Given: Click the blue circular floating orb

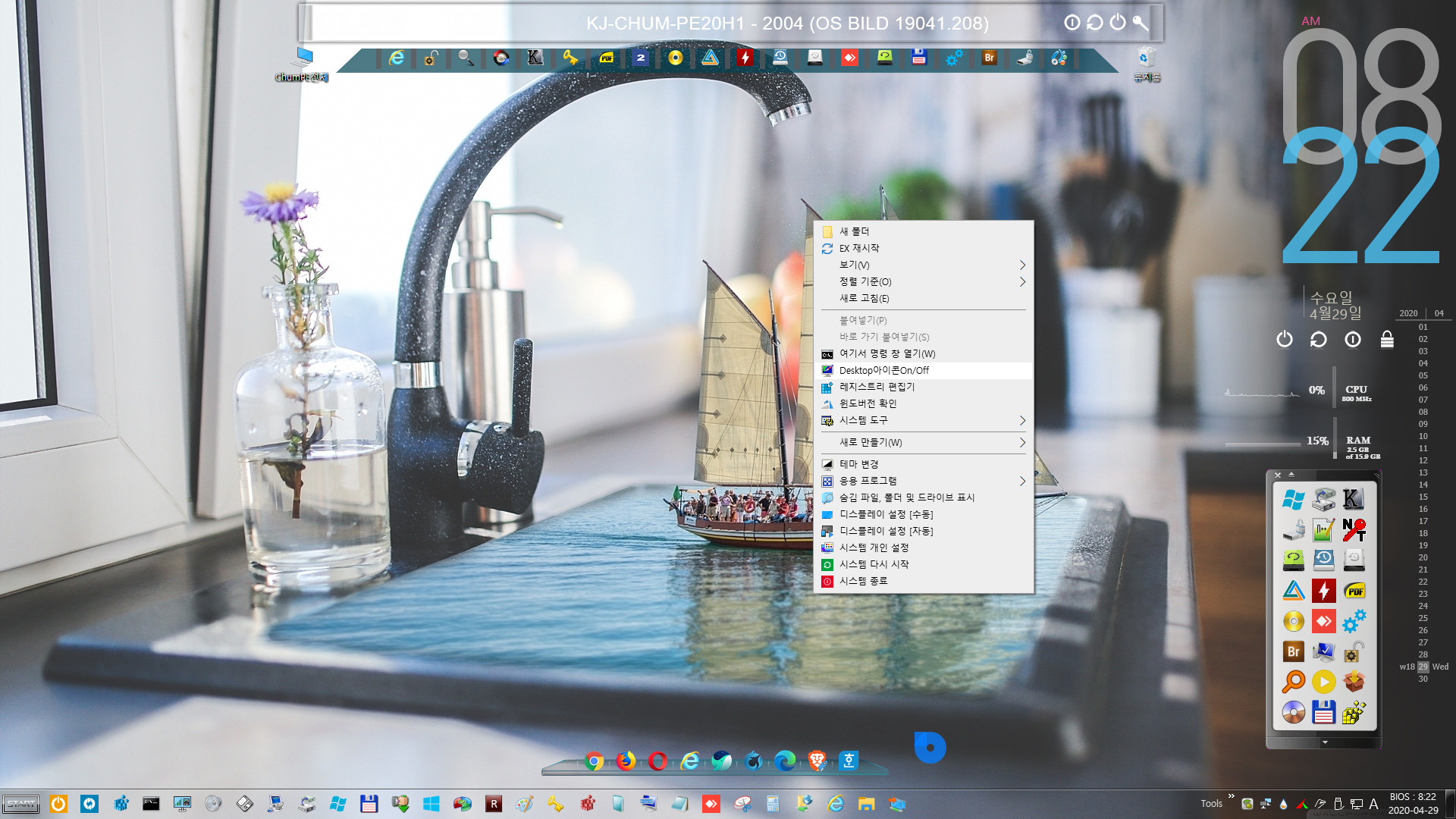Looking at the screenshot, I should coord(930,747).
